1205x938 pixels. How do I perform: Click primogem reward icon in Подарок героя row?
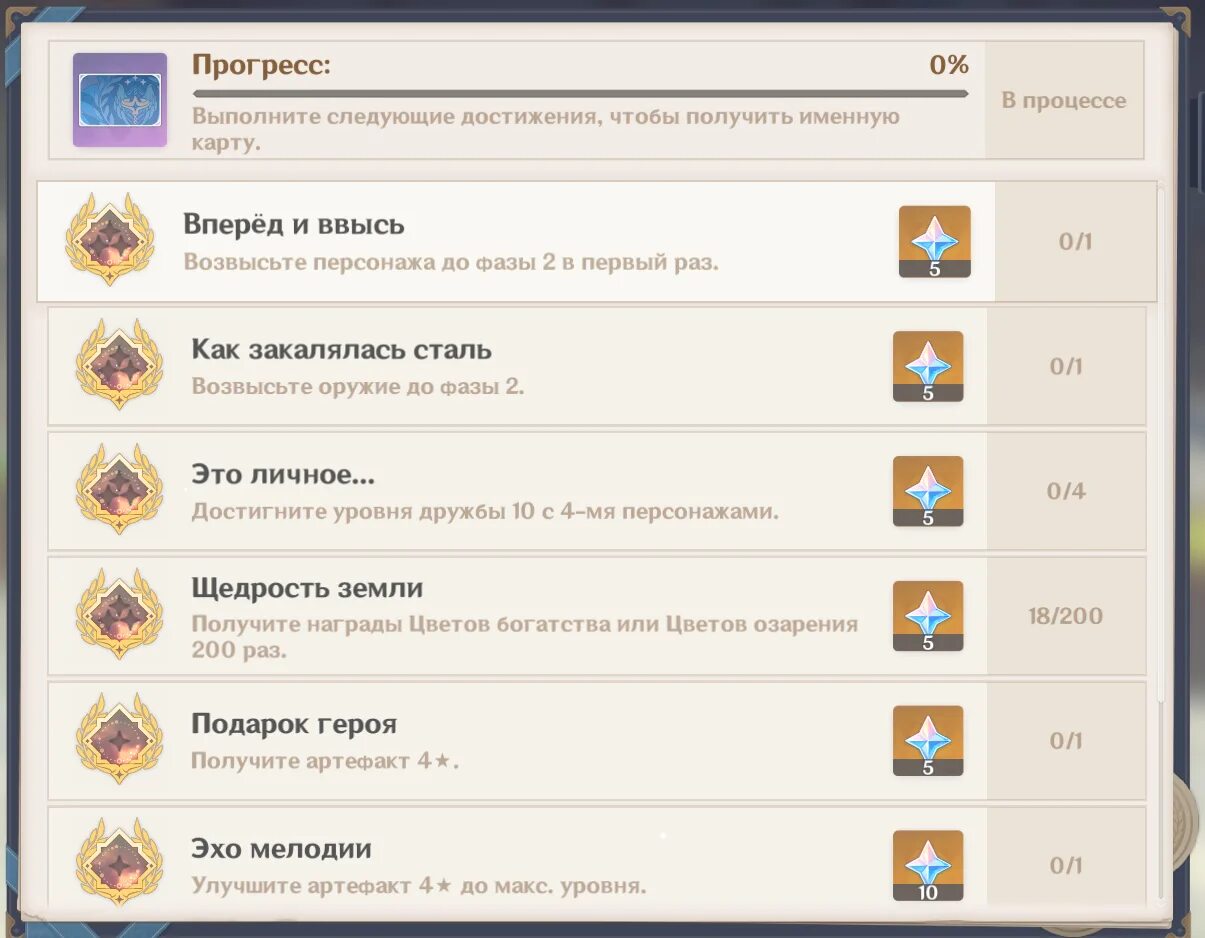(928, 741)
